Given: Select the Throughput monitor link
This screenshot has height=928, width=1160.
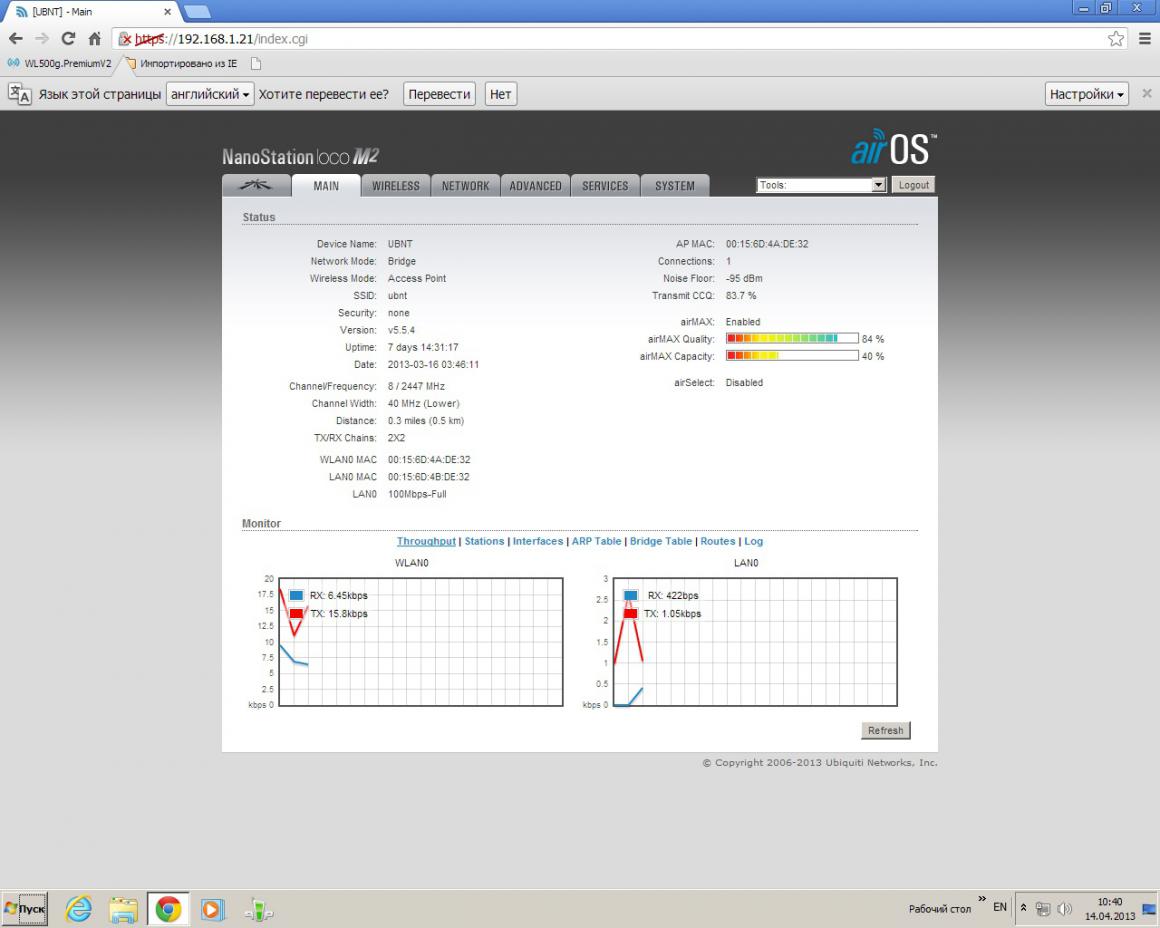Looking at the screenshot, I should coord(426,541).
